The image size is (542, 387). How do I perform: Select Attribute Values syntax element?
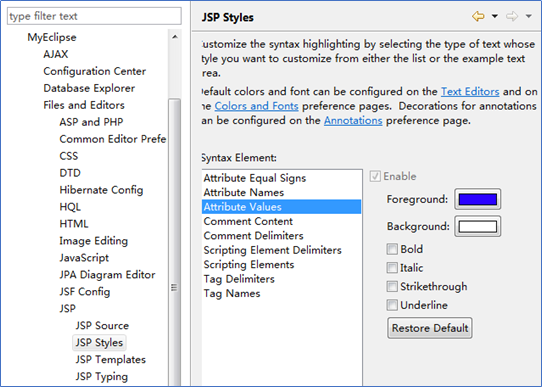click(281, 207)
